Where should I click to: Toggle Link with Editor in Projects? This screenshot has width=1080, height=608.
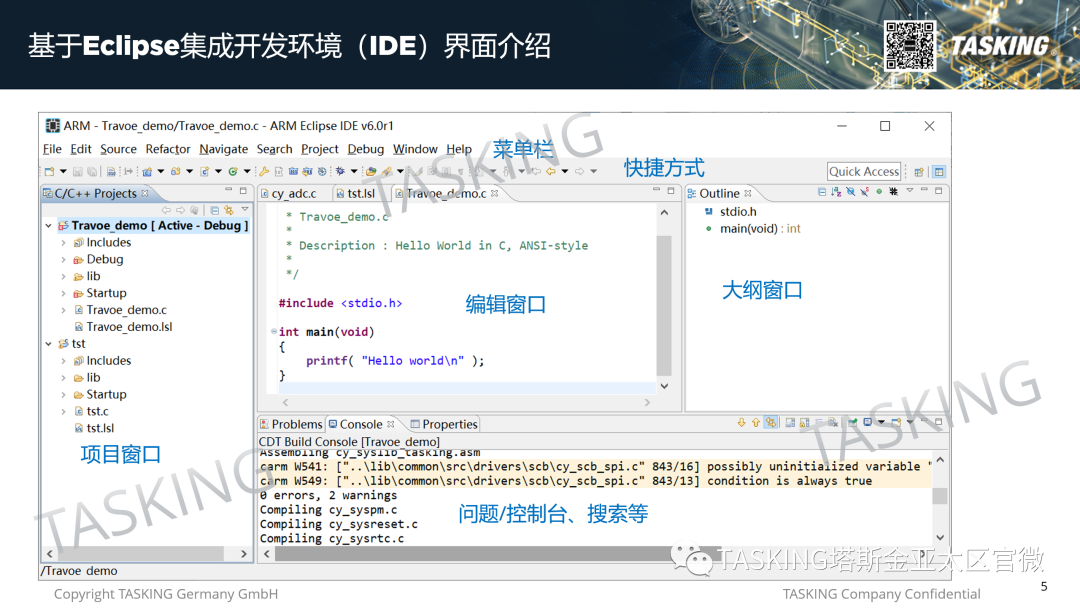229,210
